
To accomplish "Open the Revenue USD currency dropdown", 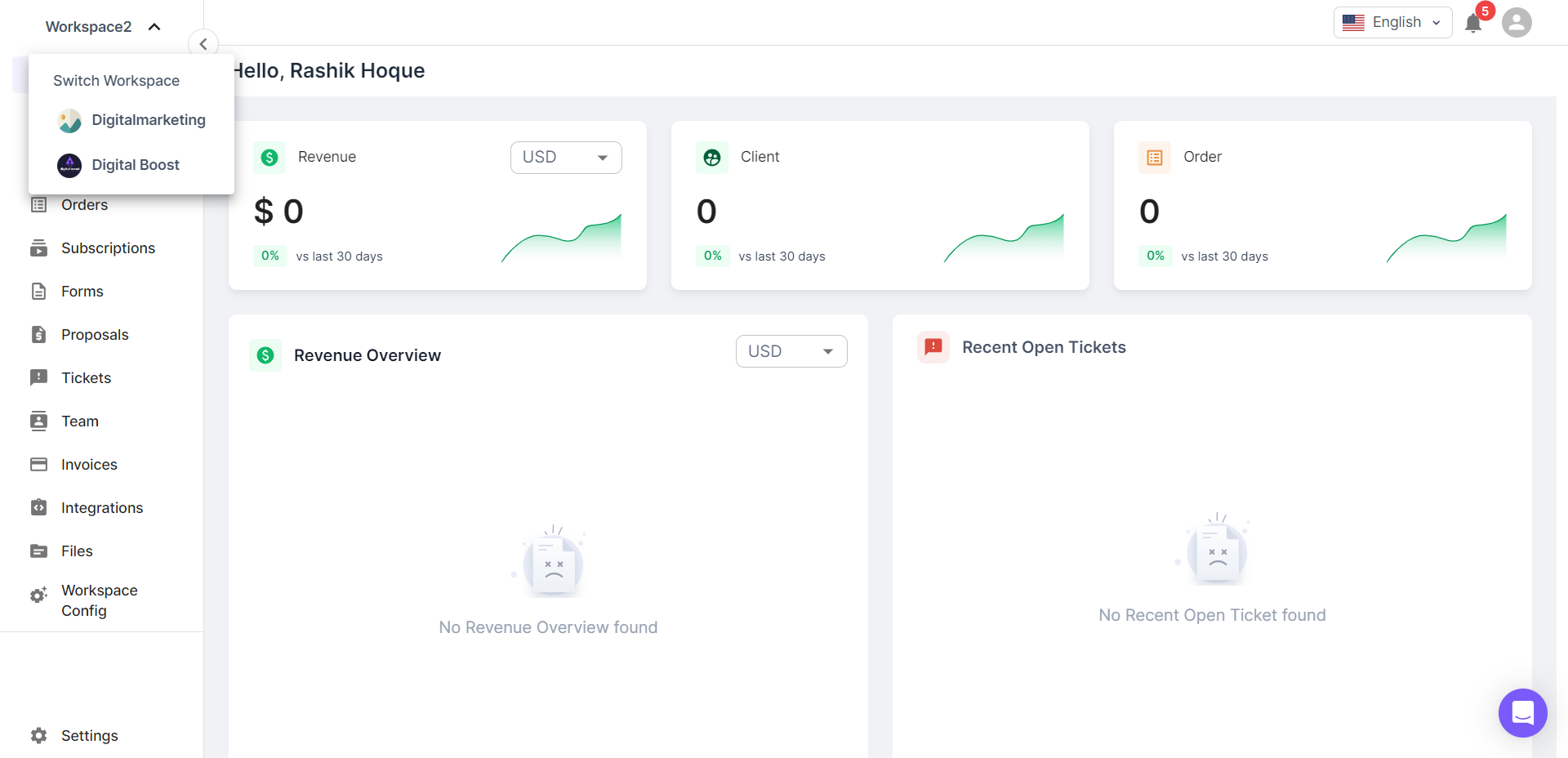I will click(565, 157).
